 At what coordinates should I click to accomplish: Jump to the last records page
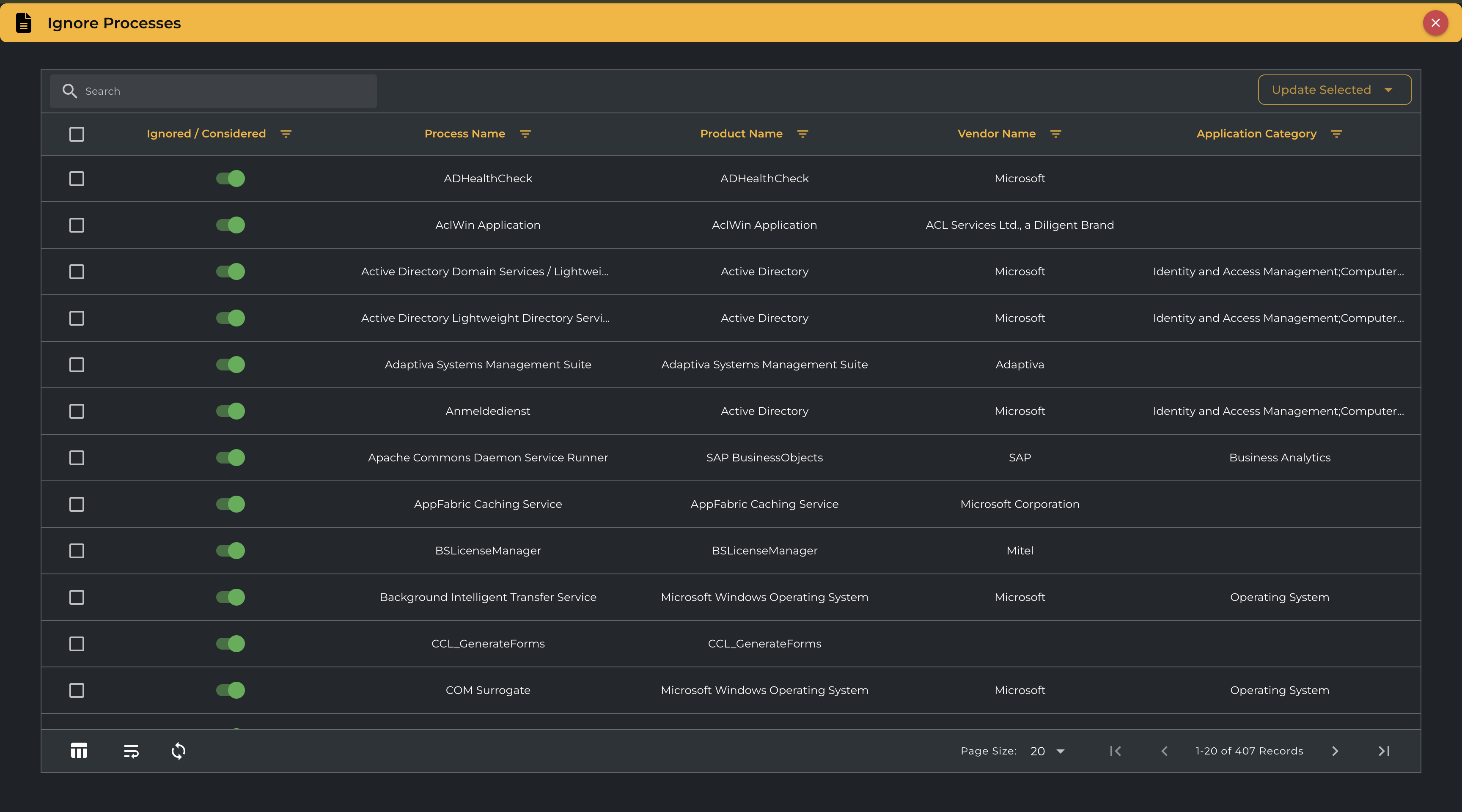(x=1384, y=751)
